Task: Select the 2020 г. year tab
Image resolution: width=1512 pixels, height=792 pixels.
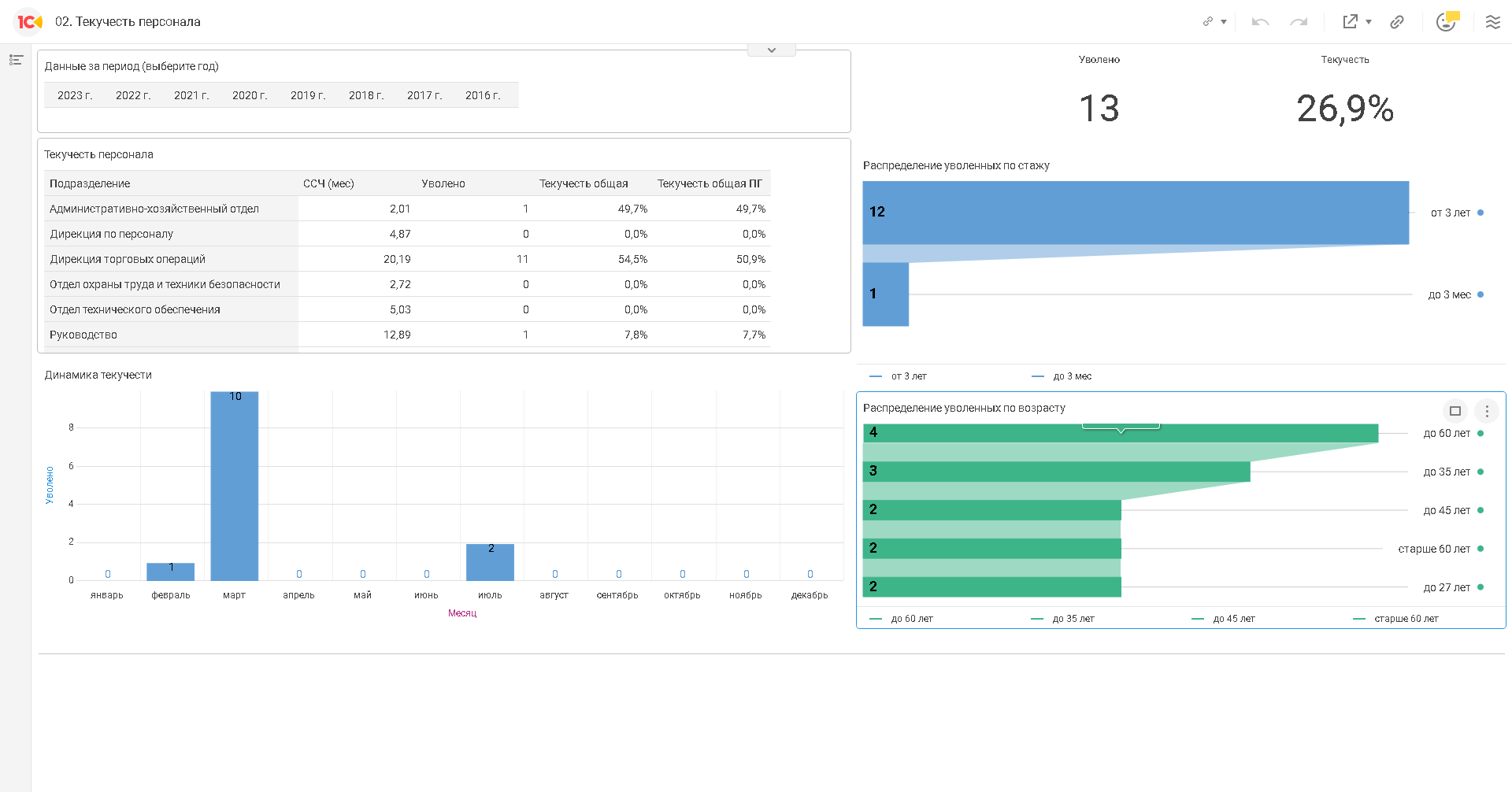Action: coord(250,95)
